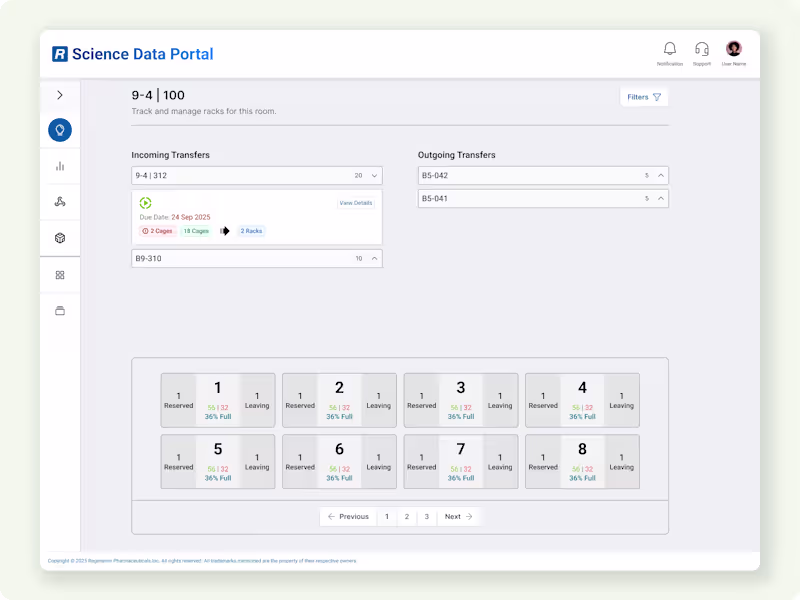The image size is (800, 600).
Task: Click the 9-4 | 100 room title
Action: pos(158,95)
